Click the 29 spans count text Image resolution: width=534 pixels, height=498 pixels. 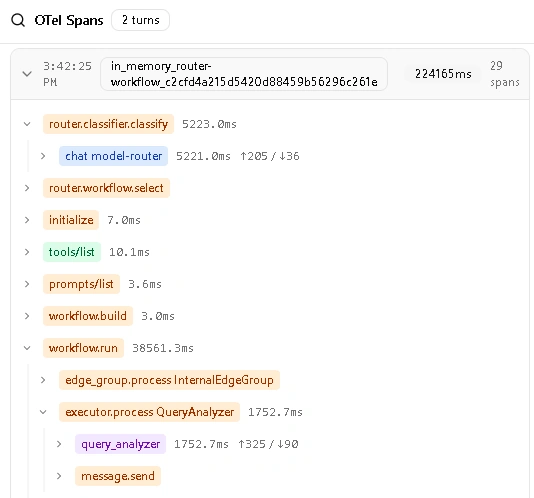click(505, 74)
